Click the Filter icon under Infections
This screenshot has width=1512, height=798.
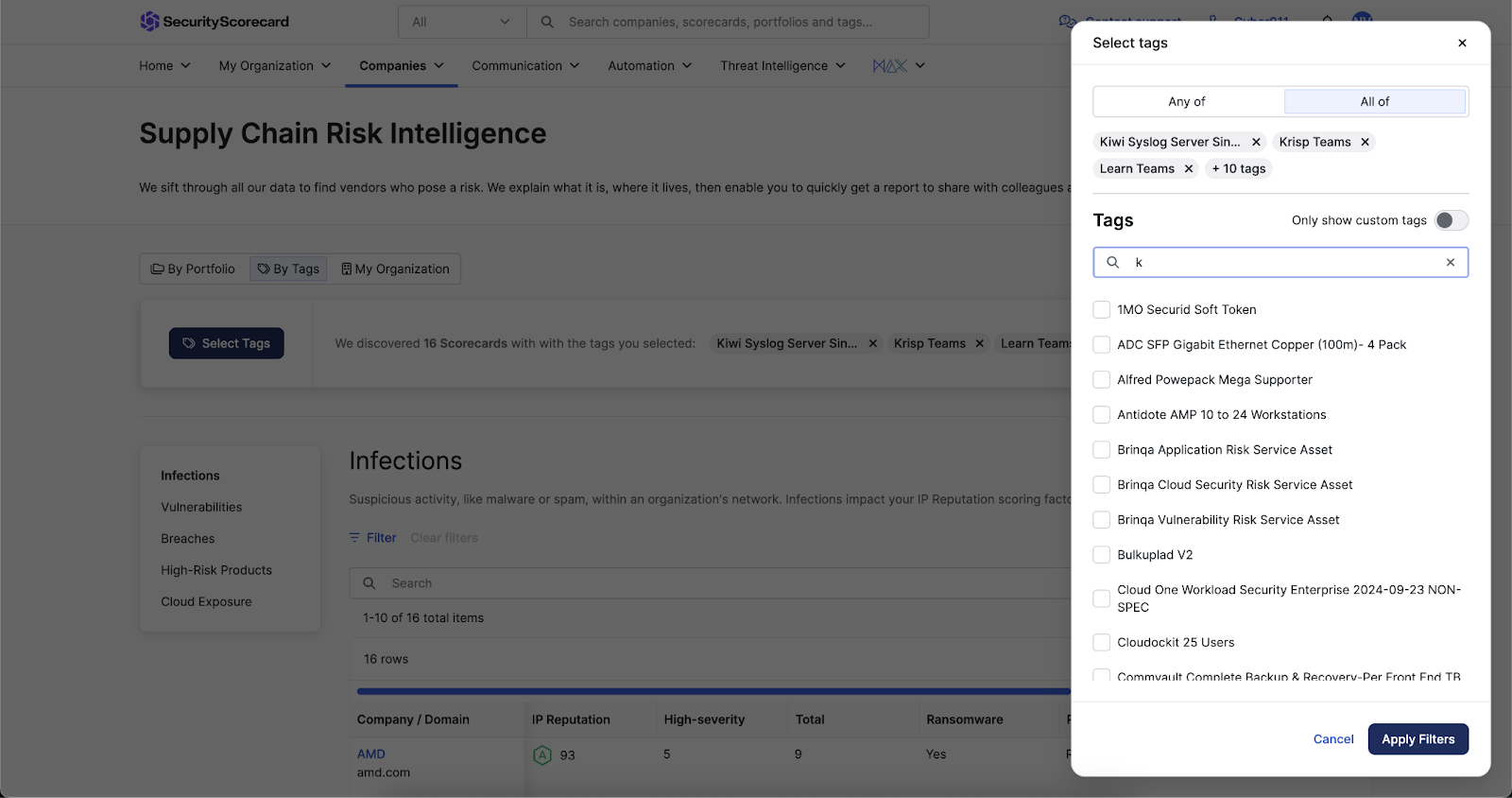354,537
